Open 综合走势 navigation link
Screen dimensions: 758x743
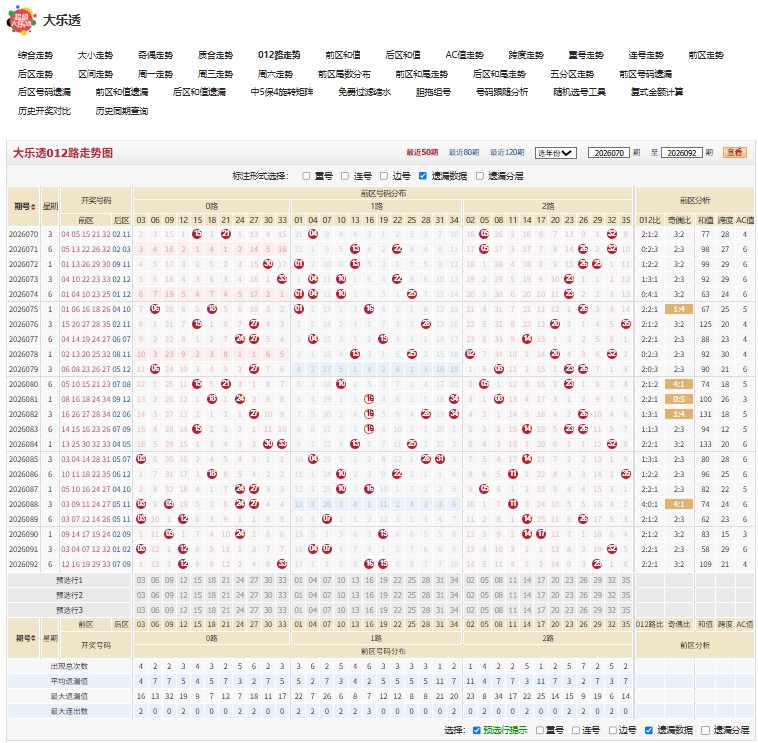point(35,55)
